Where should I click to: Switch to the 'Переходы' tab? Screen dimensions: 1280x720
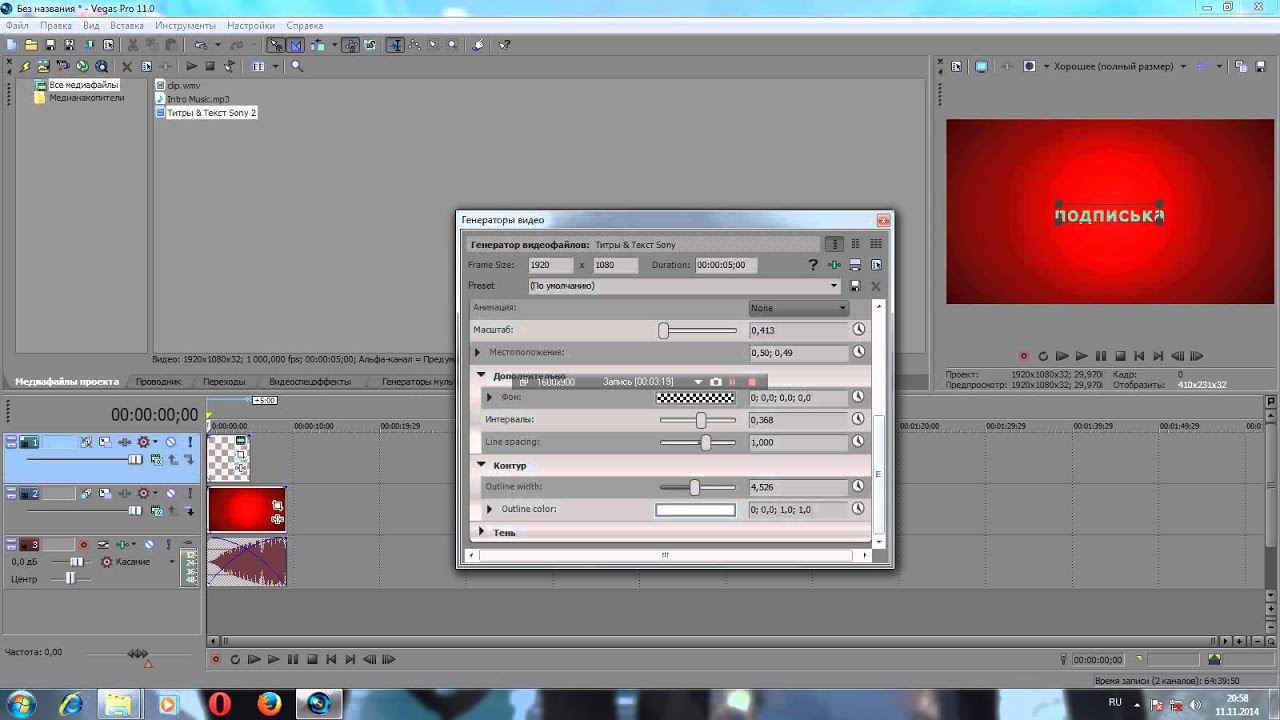pos(224,382)
